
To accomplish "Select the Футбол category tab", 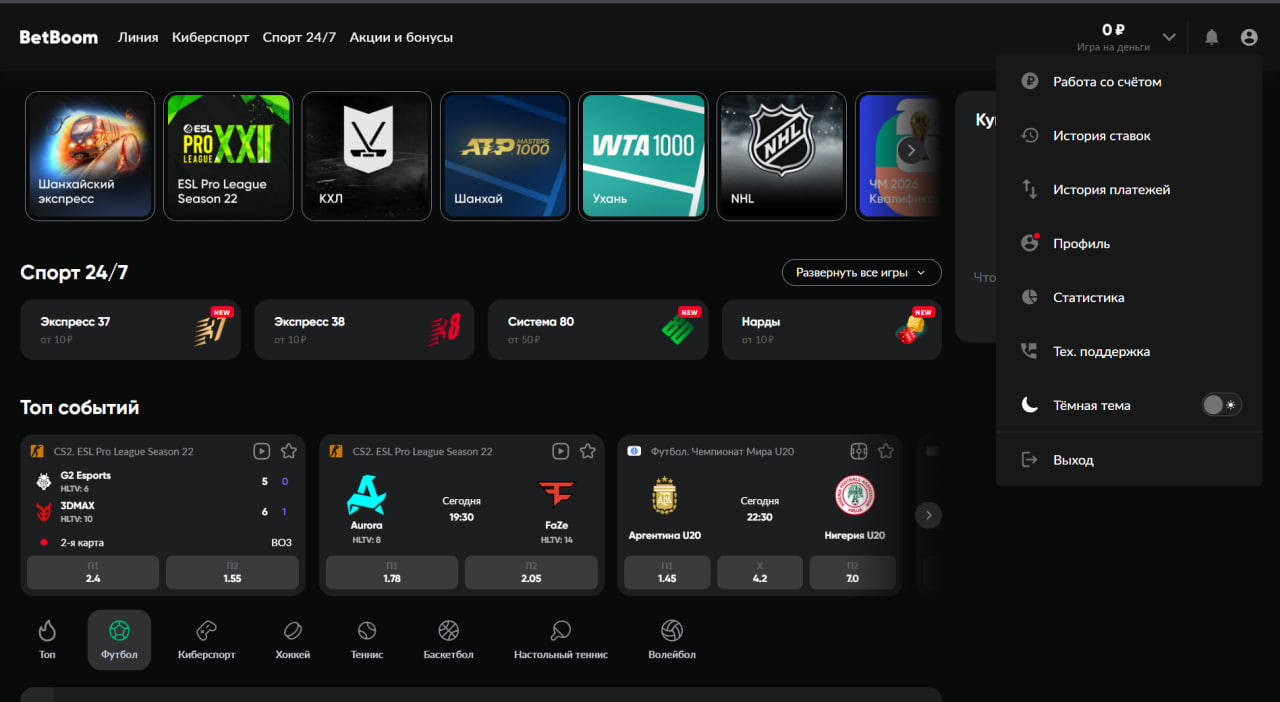I will click(x=119, y=640).
